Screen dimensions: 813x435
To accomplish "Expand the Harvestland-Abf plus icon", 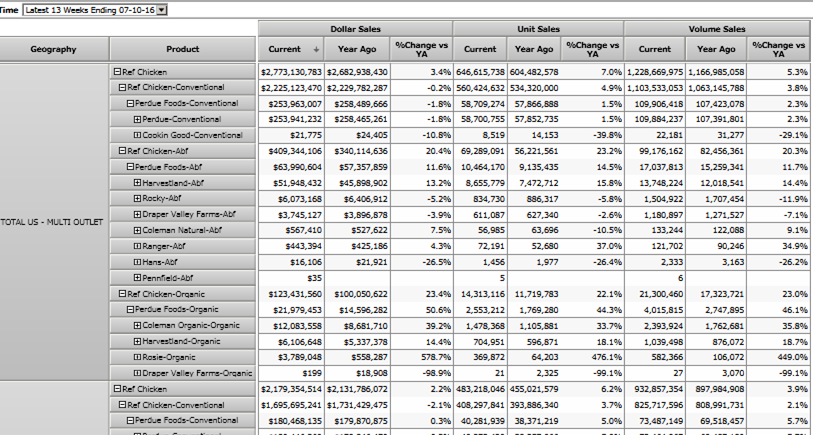I will (x=137, y=183).
